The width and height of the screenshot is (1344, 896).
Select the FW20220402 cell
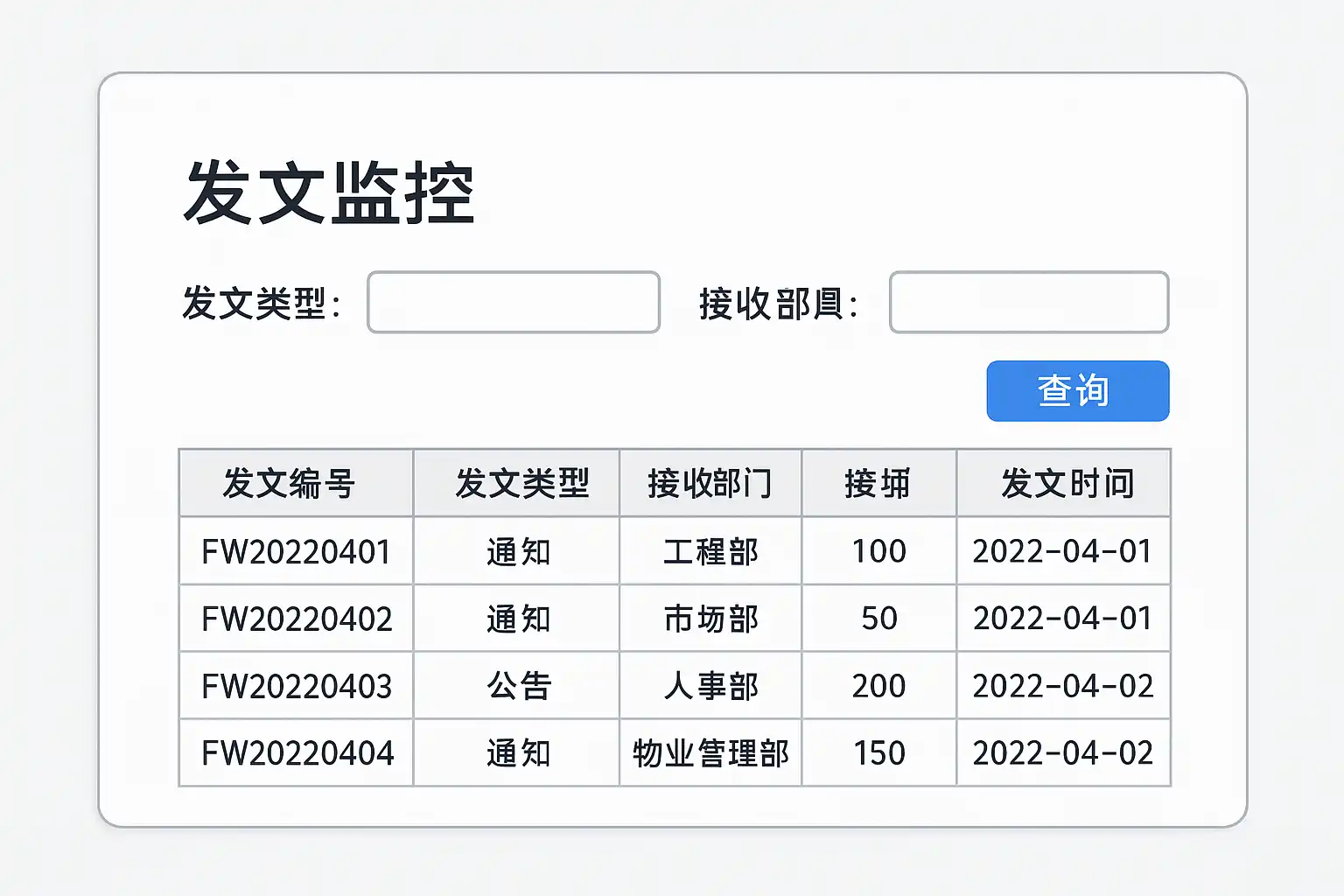pos(296,619)
